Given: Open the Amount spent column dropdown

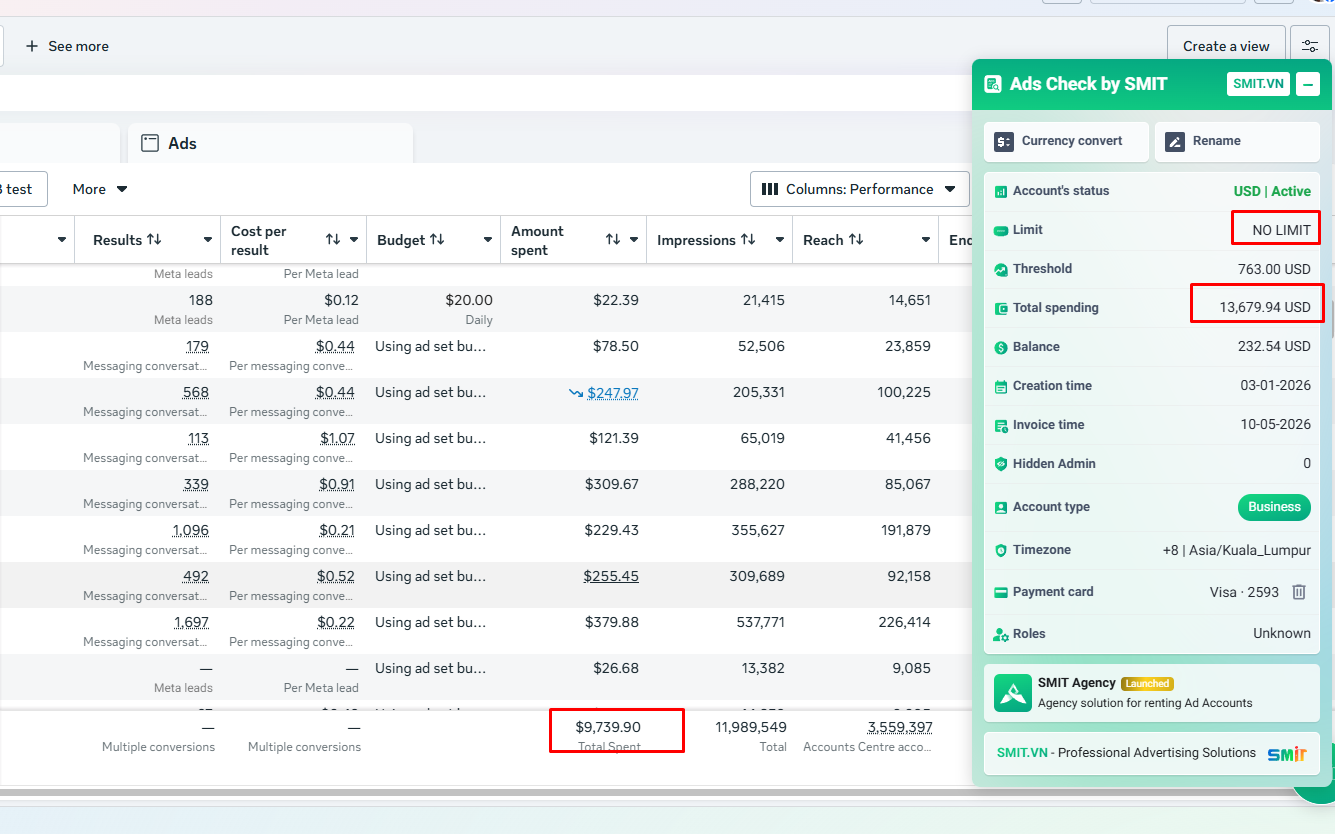Looking at the screenshot, I should pos(634,240).
